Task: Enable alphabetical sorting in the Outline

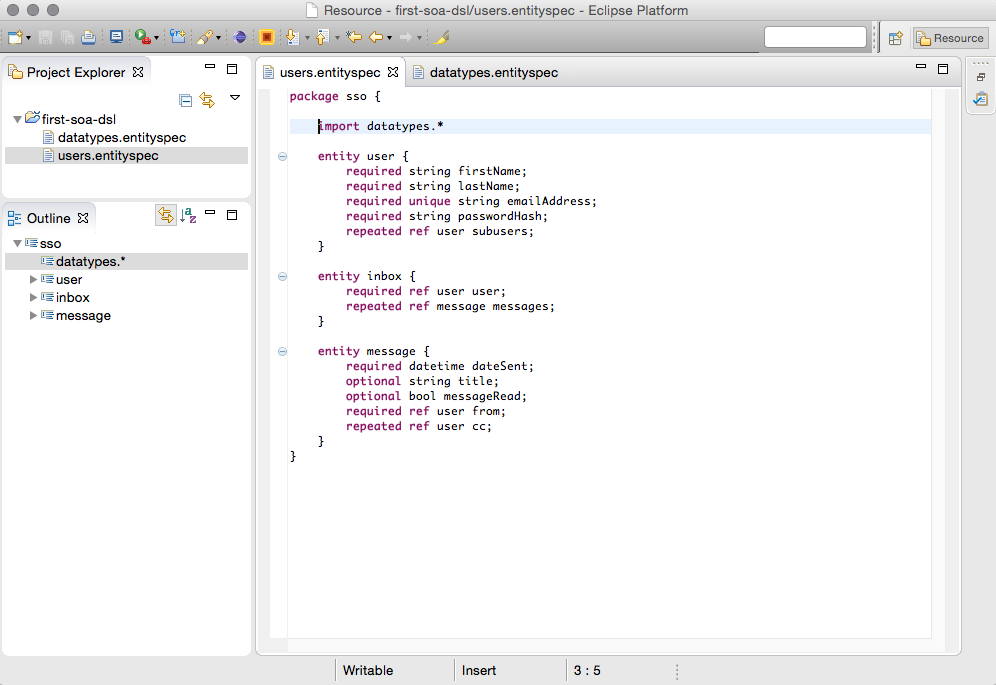Action: tap(190, 214)
